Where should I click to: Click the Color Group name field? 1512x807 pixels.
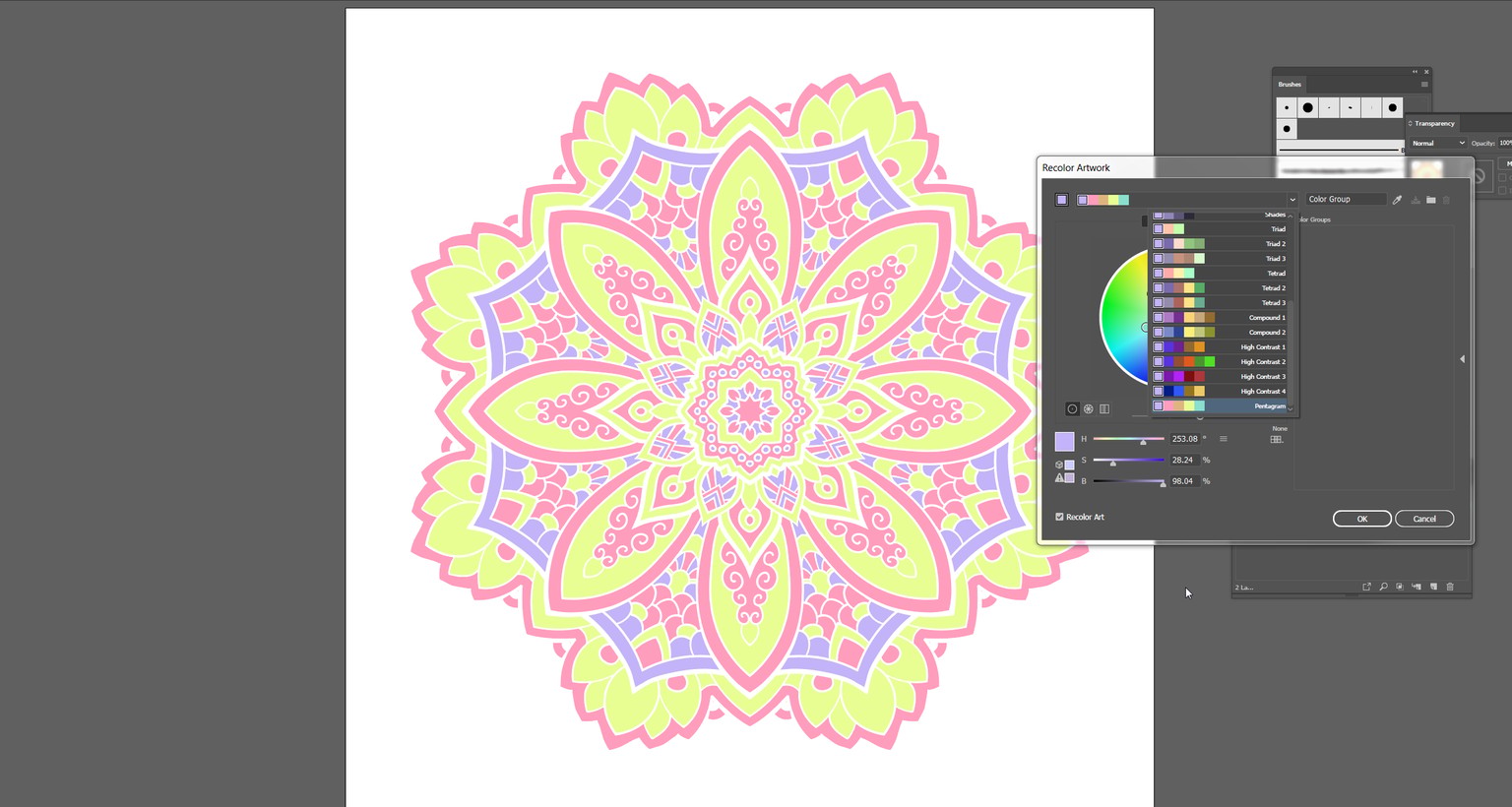pos(1346,200)
